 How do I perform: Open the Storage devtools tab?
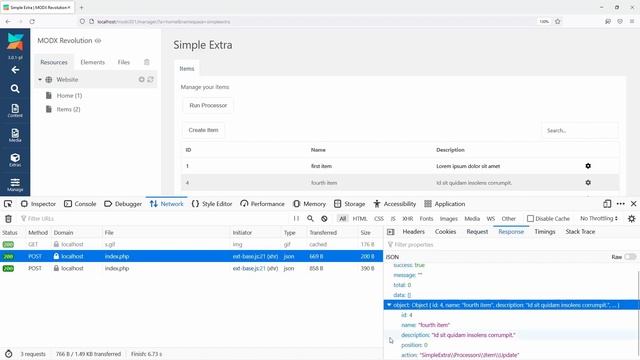(349, 204)
